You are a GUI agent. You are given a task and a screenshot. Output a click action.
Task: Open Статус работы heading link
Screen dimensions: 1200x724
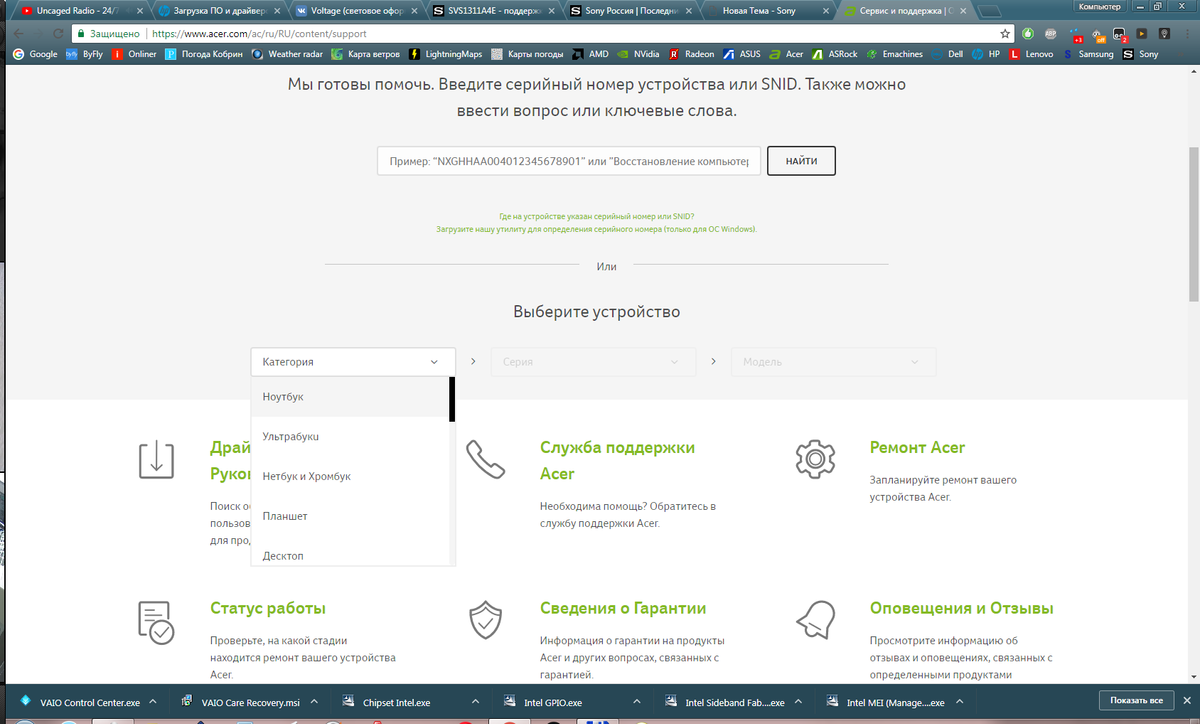268,608
